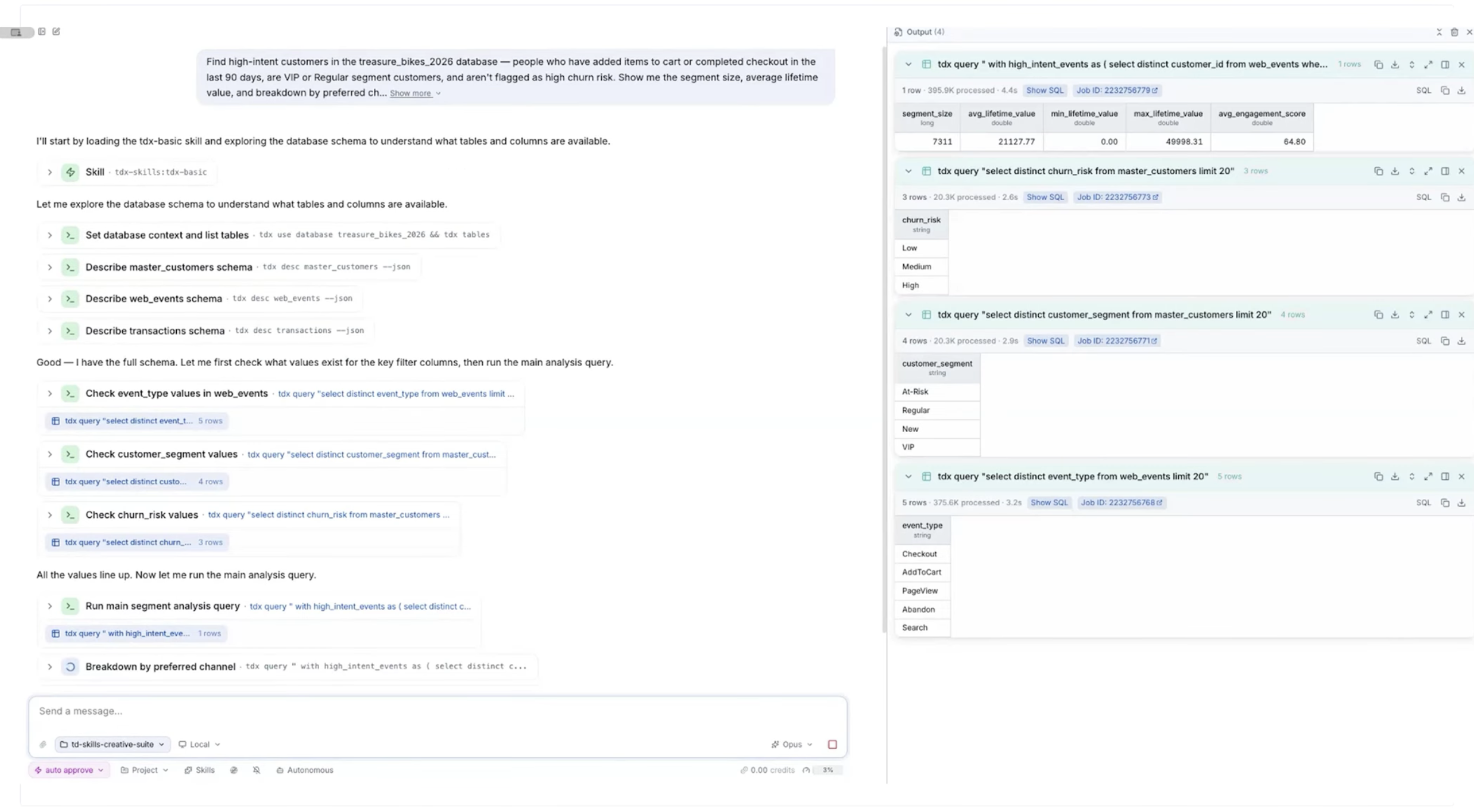Click the 3% context usage indicator
1474x812 pixels.
click(827, 770)
